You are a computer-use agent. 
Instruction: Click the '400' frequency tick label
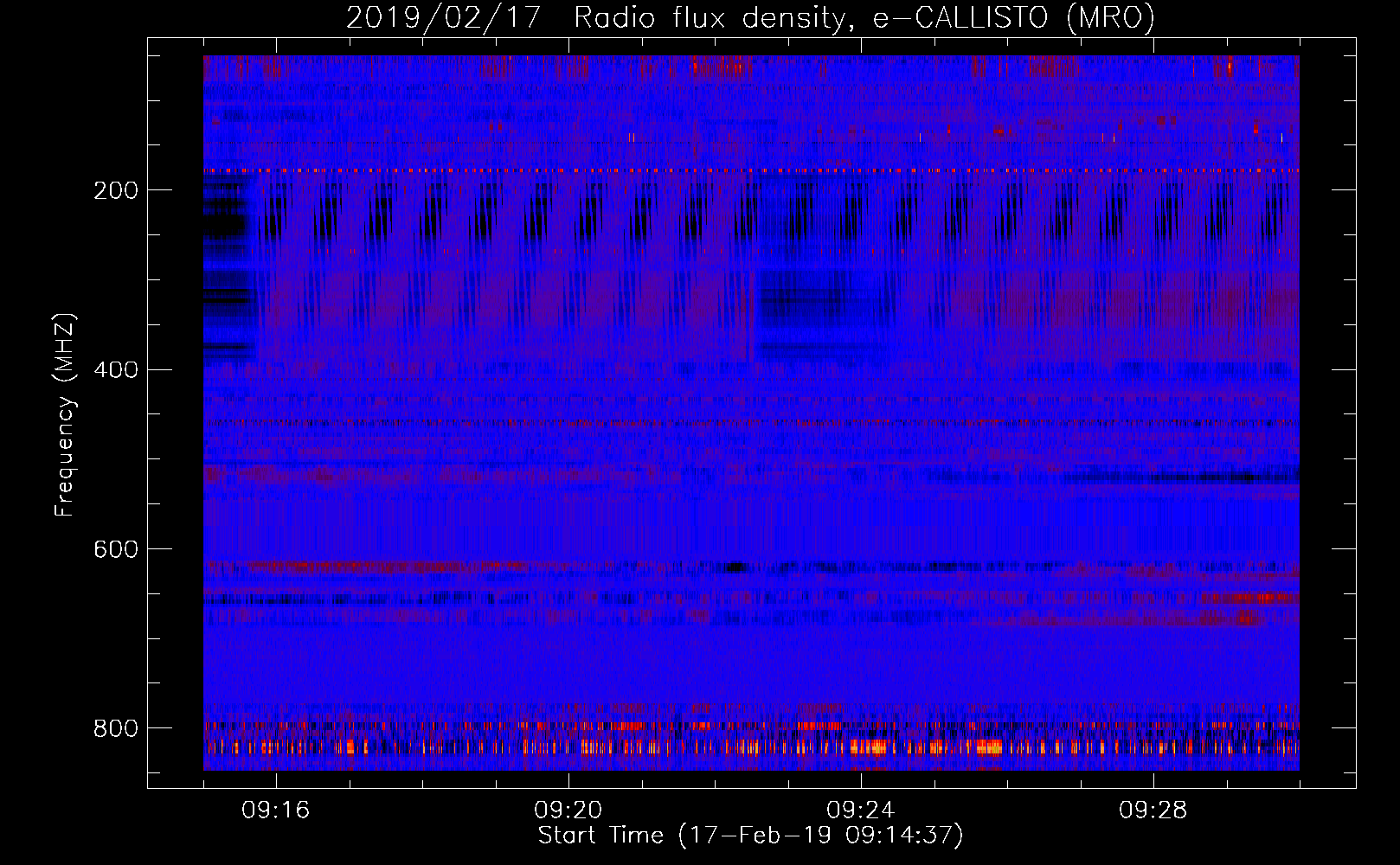click(116, 370)
